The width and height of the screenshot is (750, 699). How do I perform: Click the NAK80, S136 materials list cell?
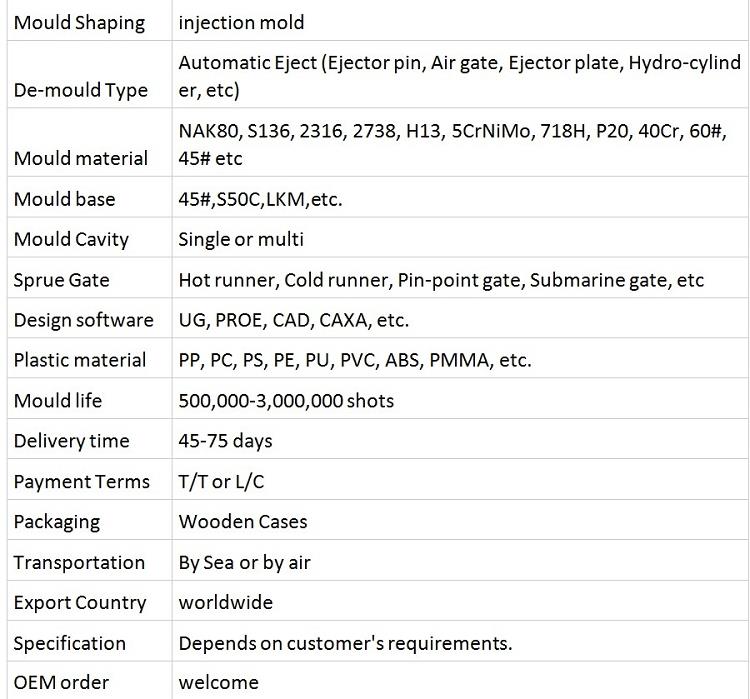pyautogui.click(x=460, y=143)
